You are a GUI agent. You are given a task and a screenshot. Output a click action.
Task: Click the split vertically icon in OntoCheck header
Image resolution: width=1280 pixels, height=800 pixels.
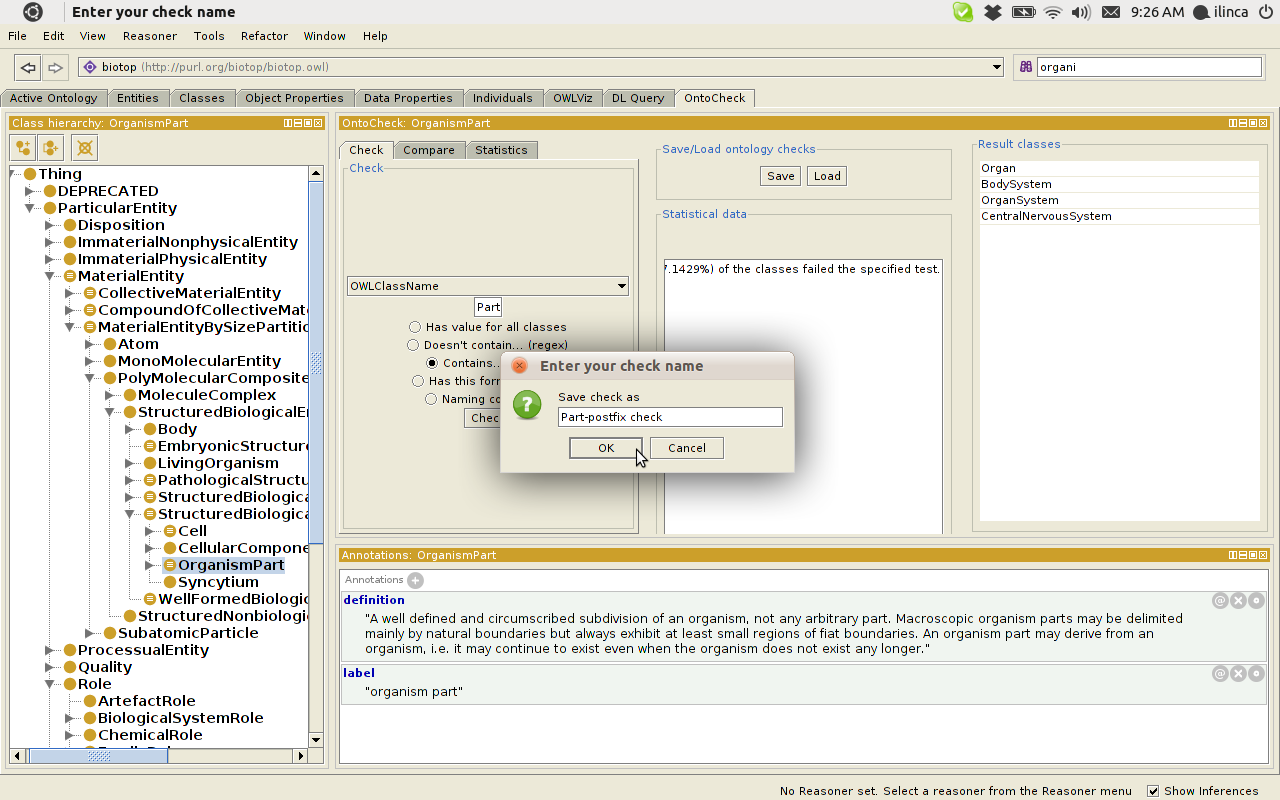(1233, 123)
